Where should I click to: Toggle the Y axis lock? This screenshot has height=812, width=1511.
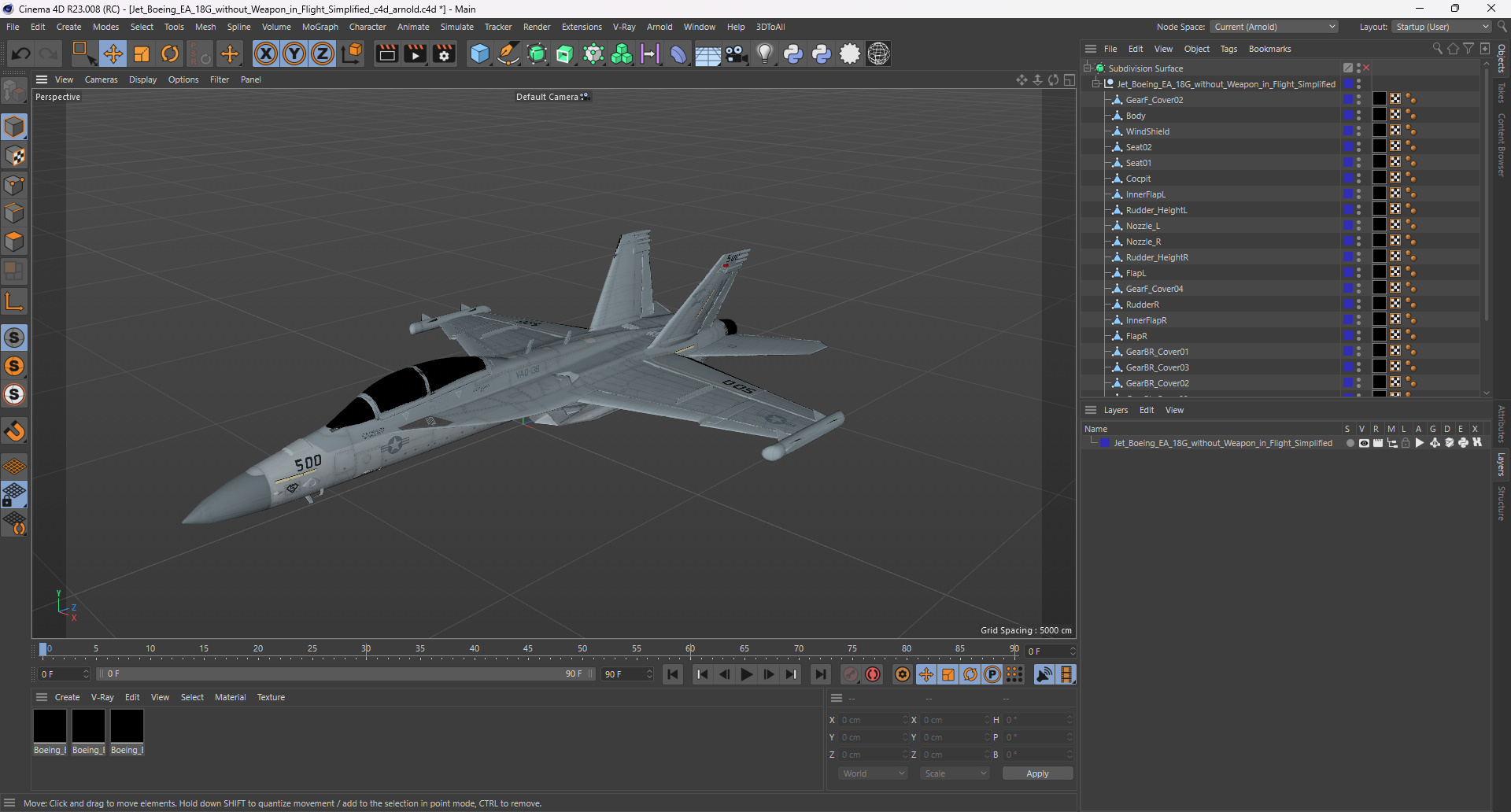[294, 54]
